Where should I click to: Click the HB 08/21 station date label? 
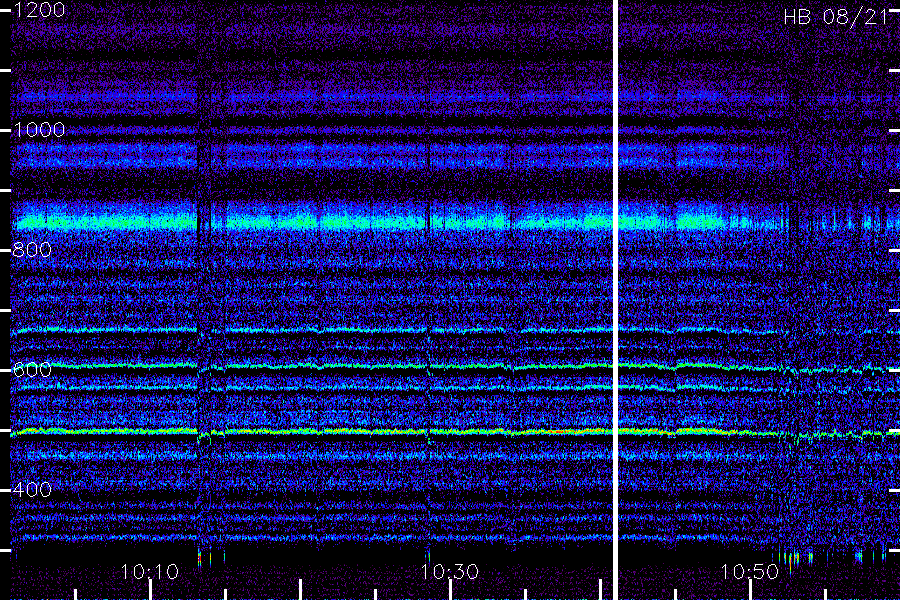pyautogui.click(x=836, y=17)
